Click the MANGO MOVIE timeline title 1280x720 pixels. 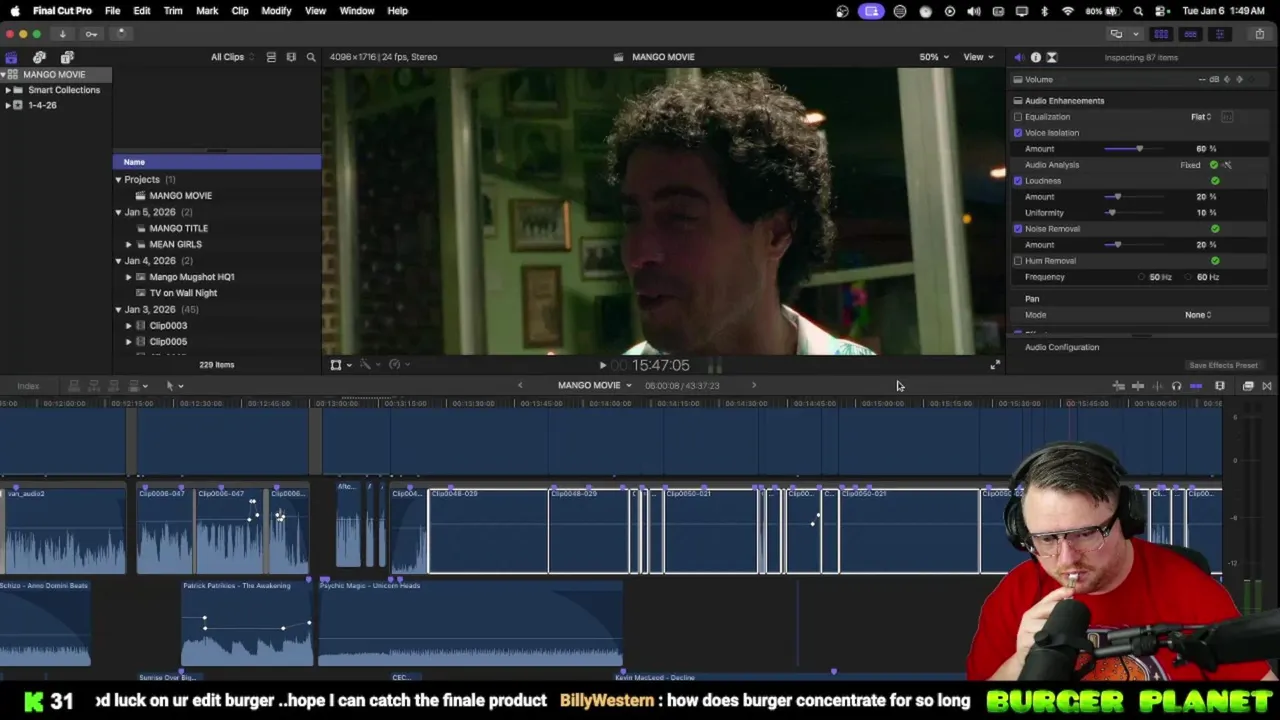coord(589,385)
